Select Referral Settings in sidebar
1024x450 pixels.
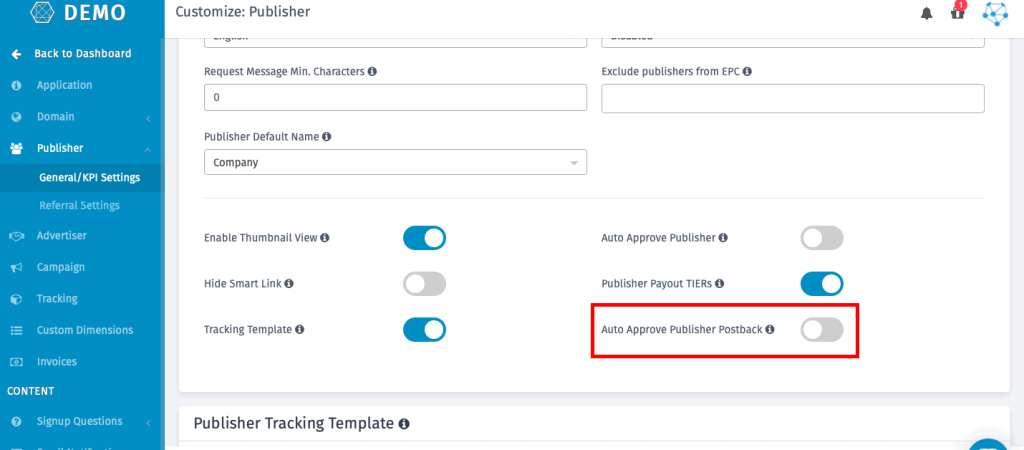click(80, 206)
